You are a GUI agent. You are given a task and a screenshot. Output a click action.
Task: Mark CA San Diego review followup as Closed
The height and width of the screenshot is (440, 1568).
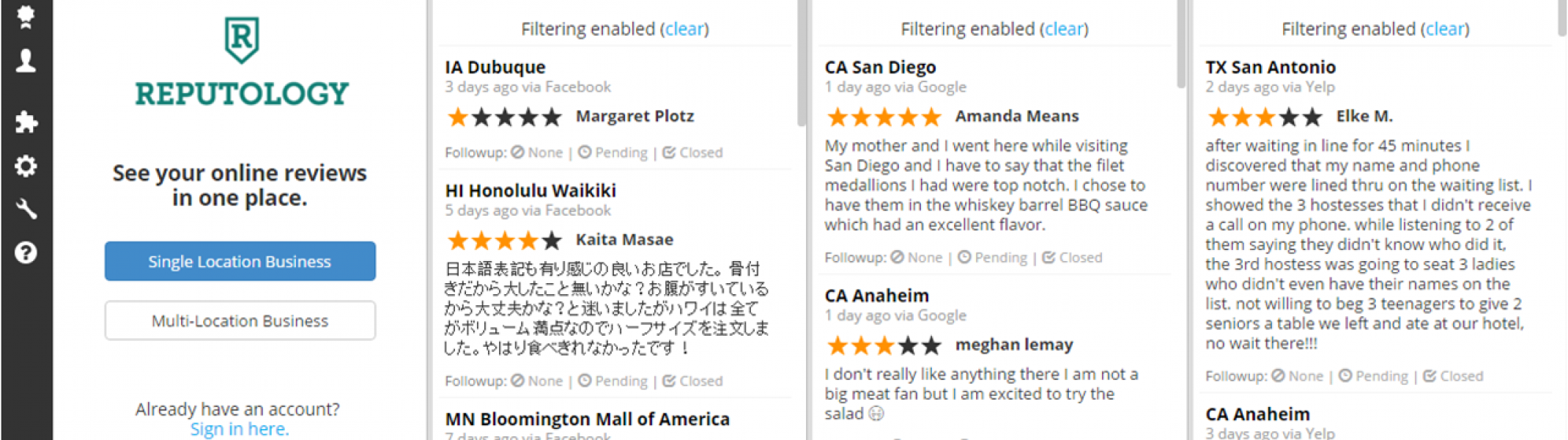point(1073,257)
